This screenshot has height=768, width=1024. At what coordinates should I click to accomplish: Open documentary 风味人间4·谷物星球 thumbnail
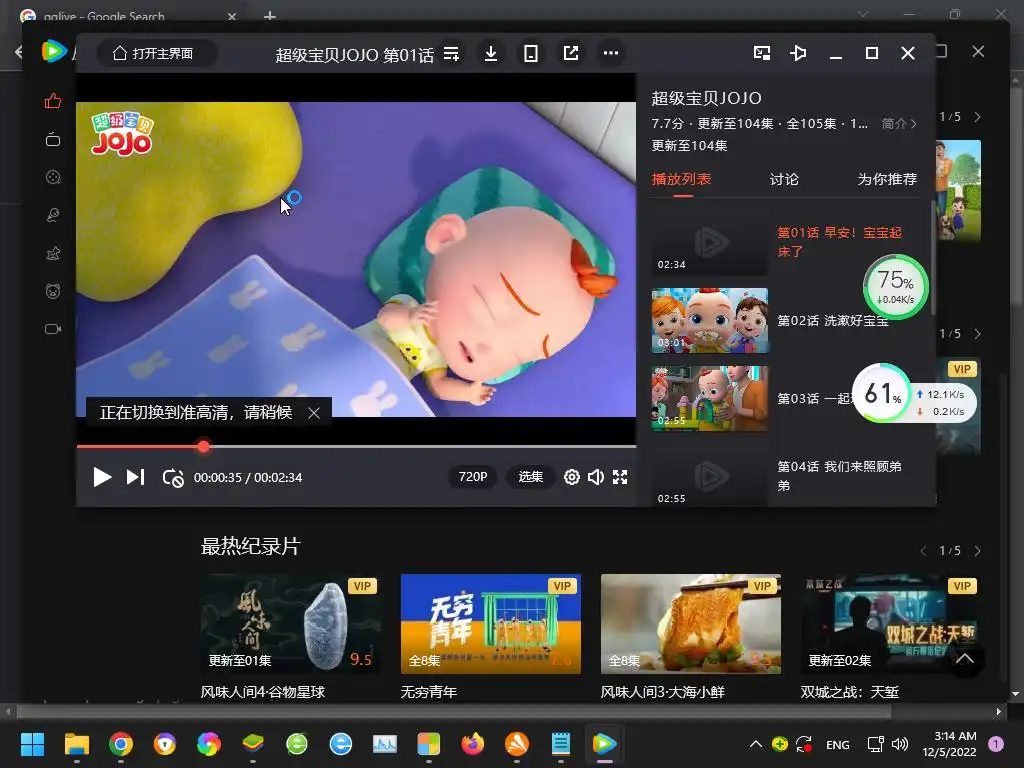290,624
